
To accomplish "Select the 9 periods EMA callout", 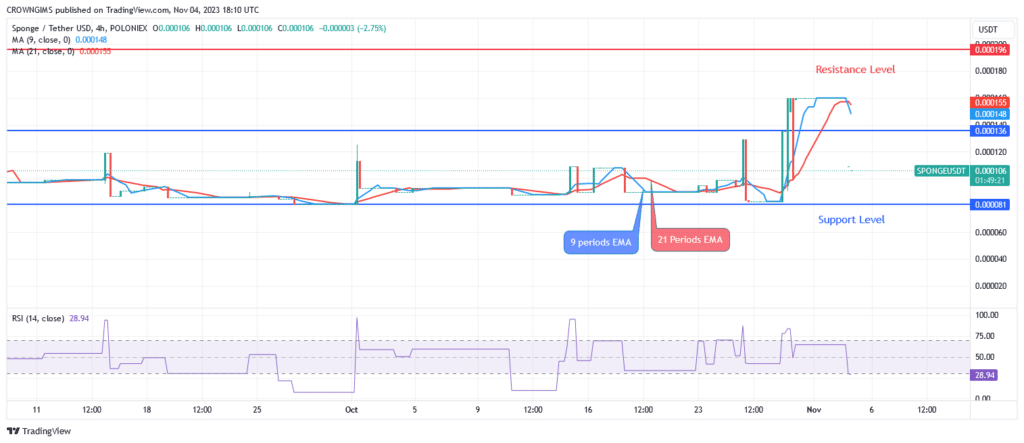I will coord(601,242).
